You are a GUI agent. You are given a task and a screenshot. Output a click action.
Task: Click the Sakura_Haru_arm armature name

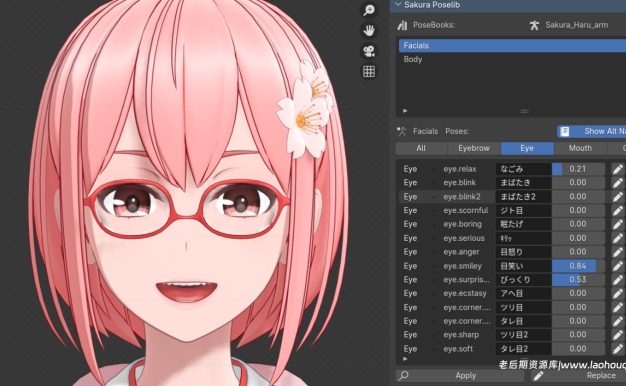point(576,25)
